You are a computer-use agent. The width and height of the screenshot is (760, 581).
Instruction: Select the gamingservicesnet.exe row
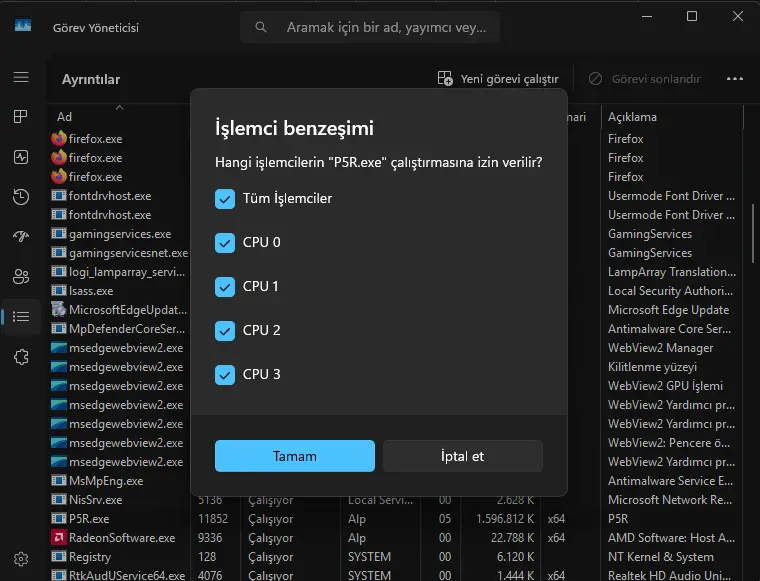click(x=128, y=253)
